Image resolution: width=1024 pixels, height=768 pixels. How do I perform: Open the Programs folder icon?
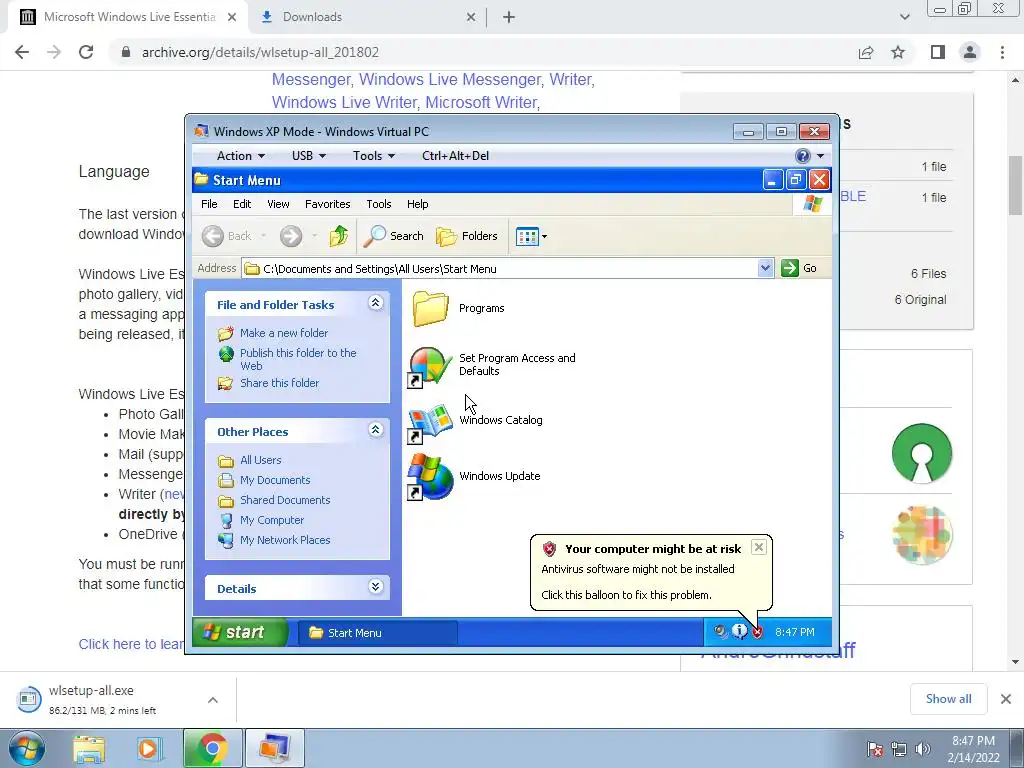(x=430, y=308)
